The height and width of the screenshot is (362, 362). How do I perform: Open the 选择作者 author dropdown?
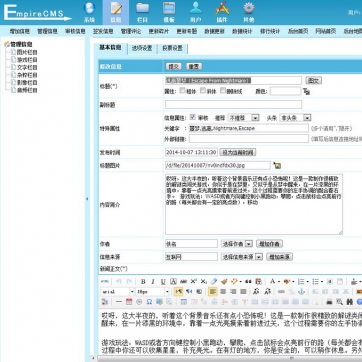[237, 244]
